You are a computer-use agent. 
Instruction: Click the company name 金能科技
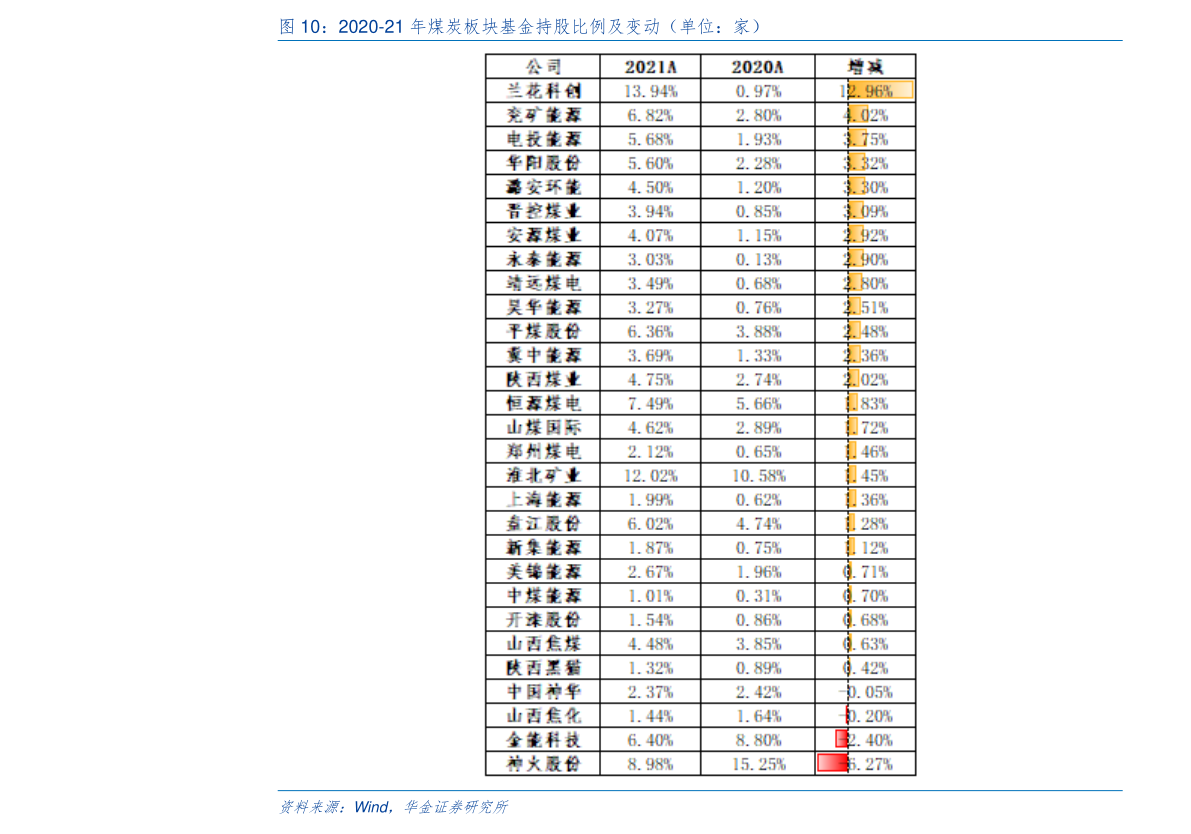(x=543, y=741)
